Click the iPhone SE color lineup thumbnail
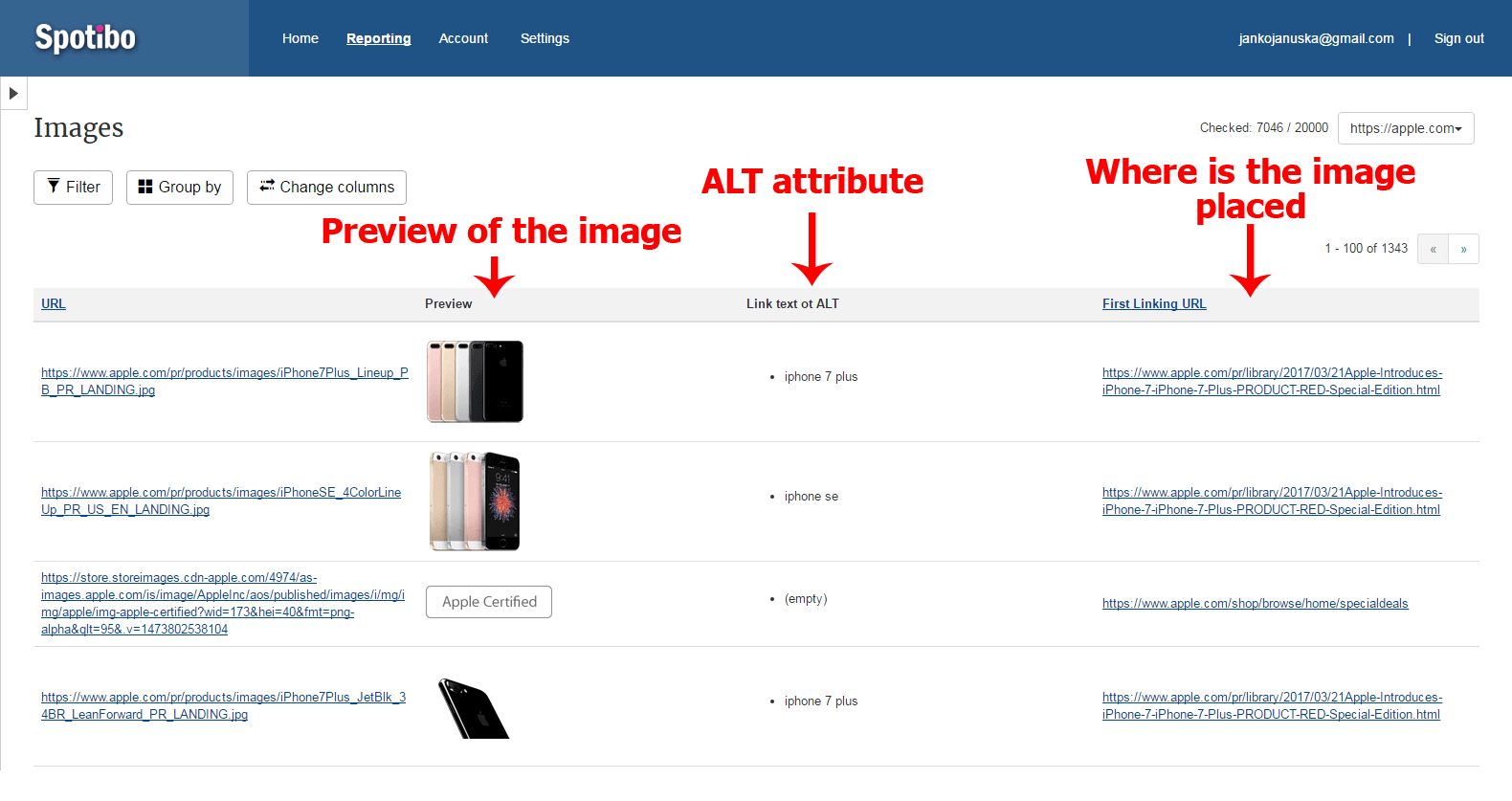The height and width of the screenshot is (801, 1512). [x=475, y=501]
